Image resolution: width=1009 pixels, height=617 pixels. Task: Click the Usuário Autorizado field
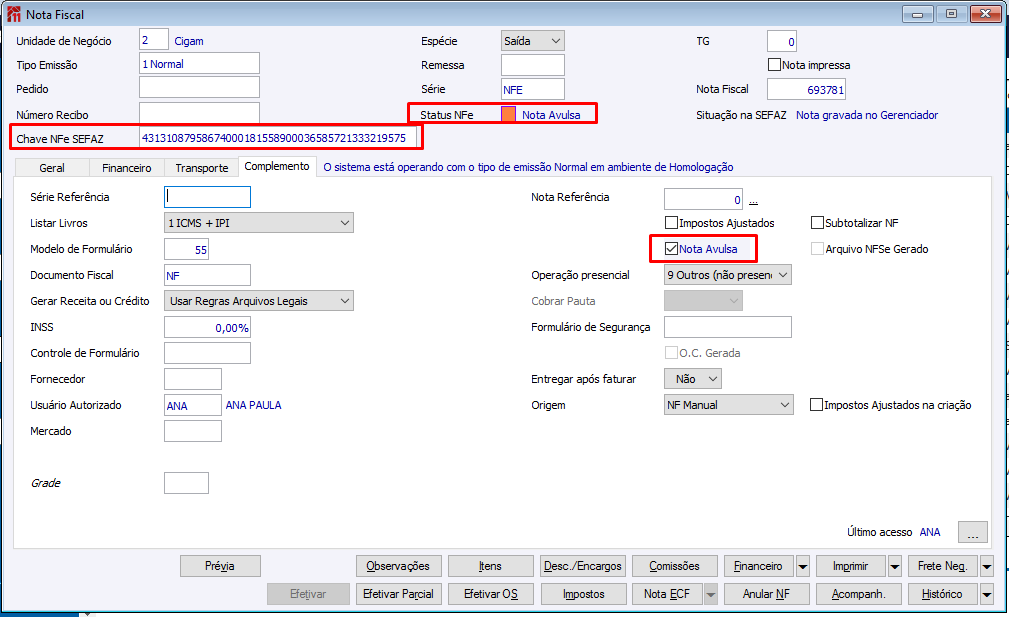tap(192, 405)
